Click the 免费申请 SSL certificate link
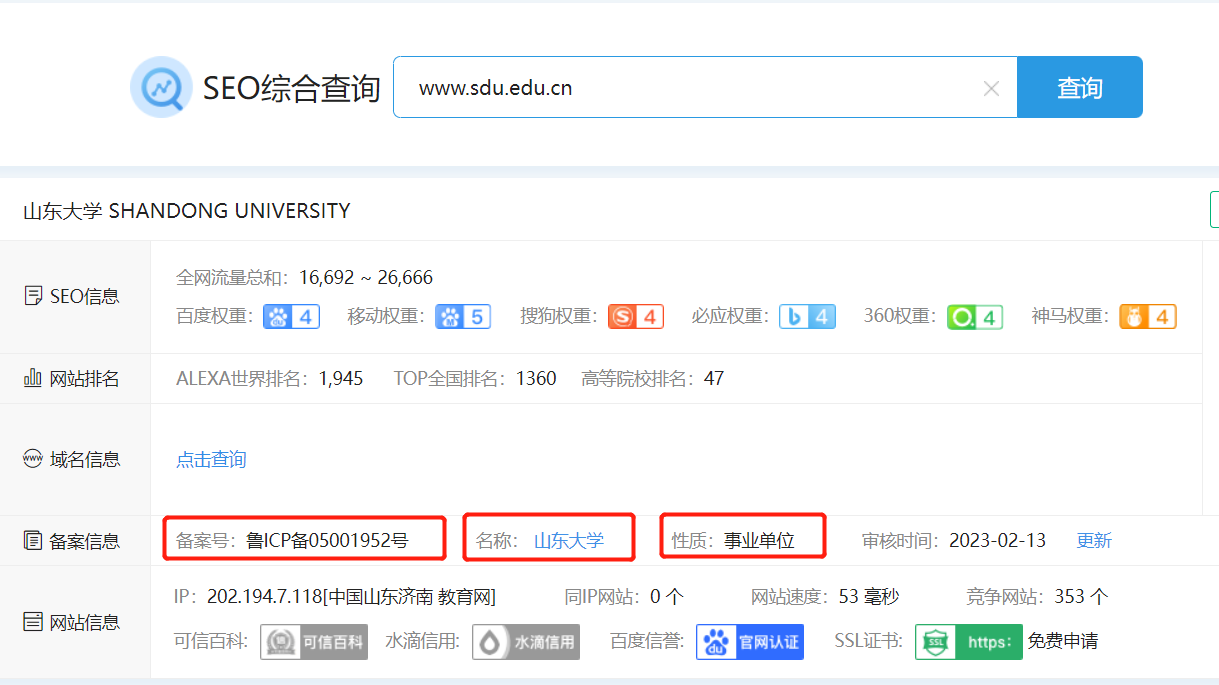Image resolution: width=1219 pixels, height=685 pixels. pyautogui.click(x=1062, y=642)
